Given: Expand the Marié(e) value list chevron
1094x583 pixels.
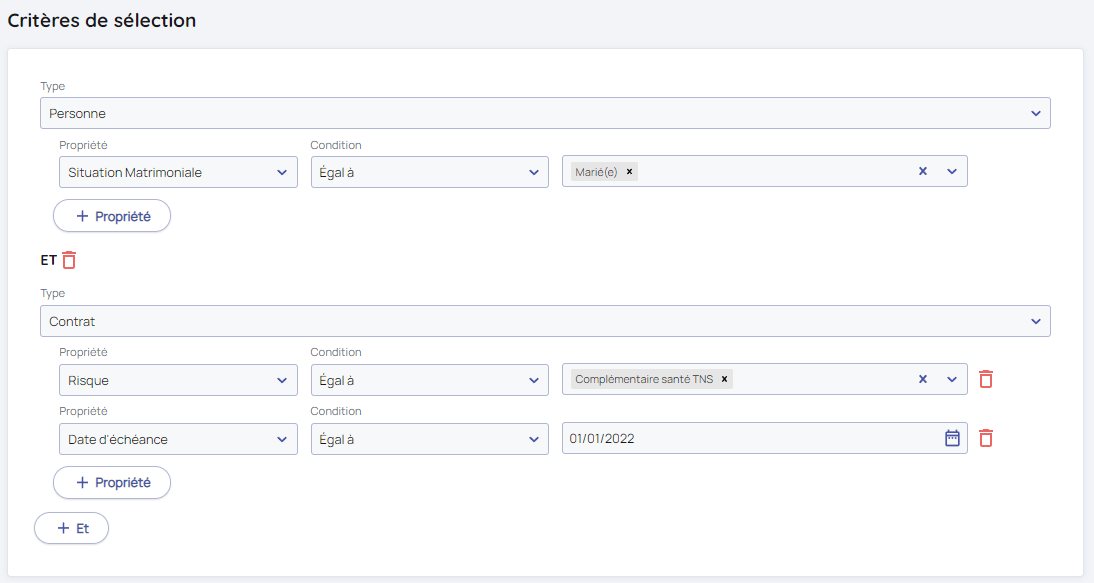Looking at the screenshot, I should 952,172.
